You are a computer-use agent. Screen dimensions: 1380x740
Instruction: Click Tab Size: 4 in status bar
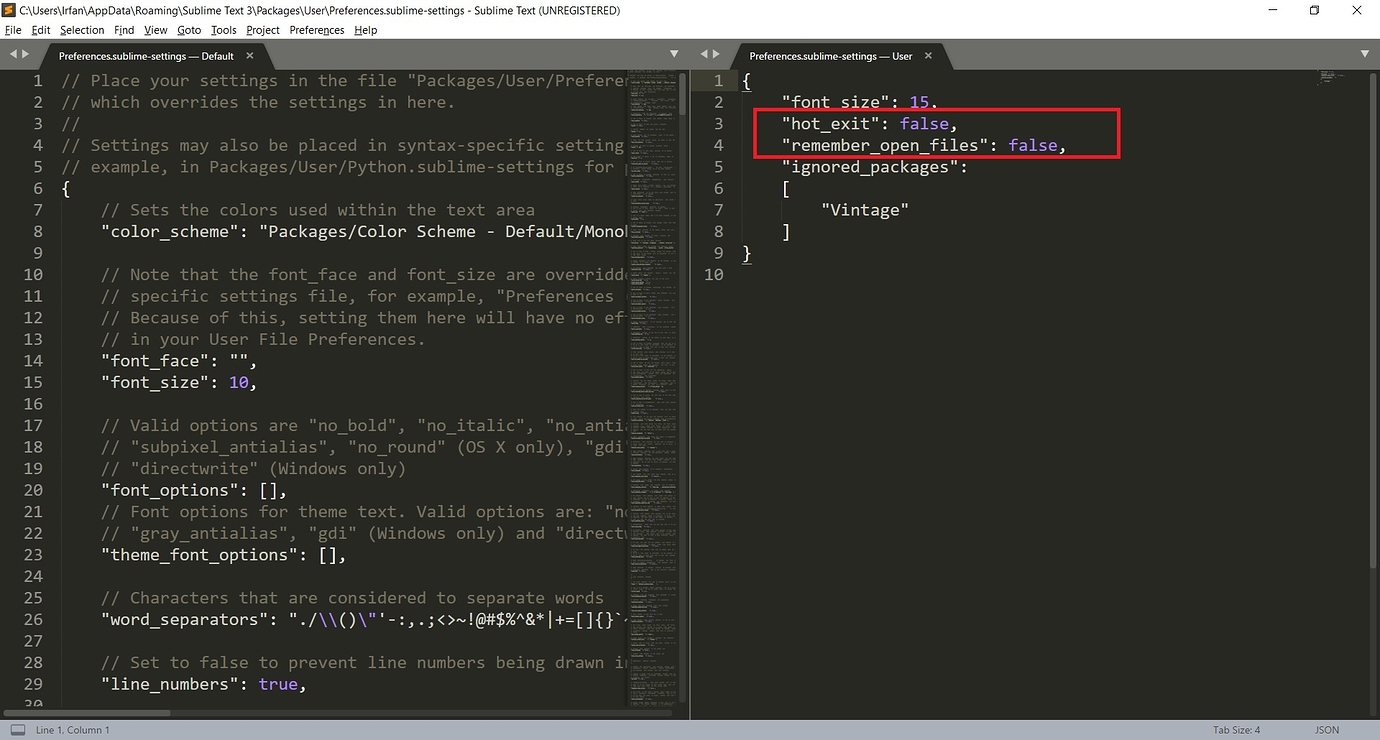pos(1236,730)
